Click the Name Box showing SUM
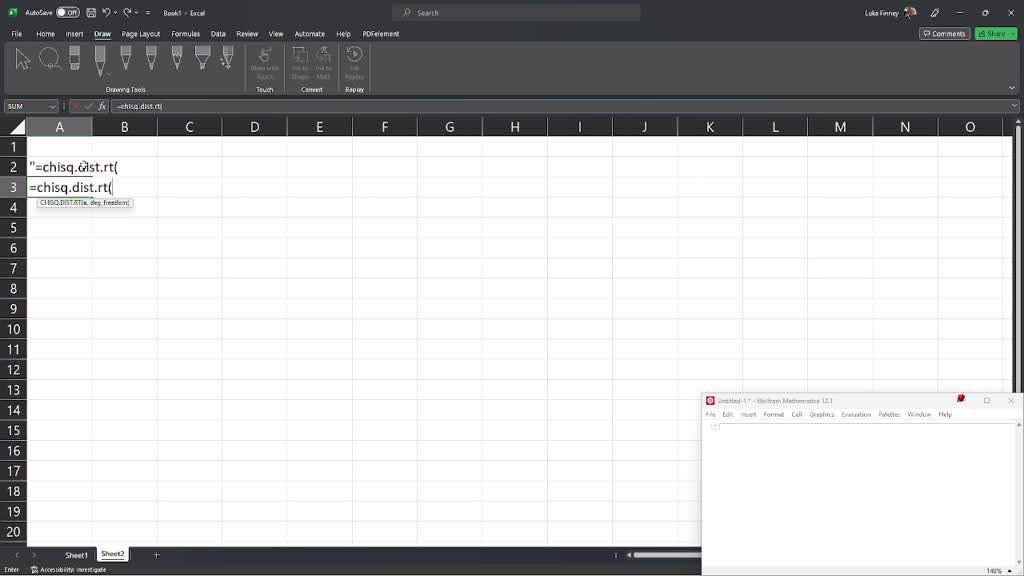1024x576 pixels. point(26,106)
